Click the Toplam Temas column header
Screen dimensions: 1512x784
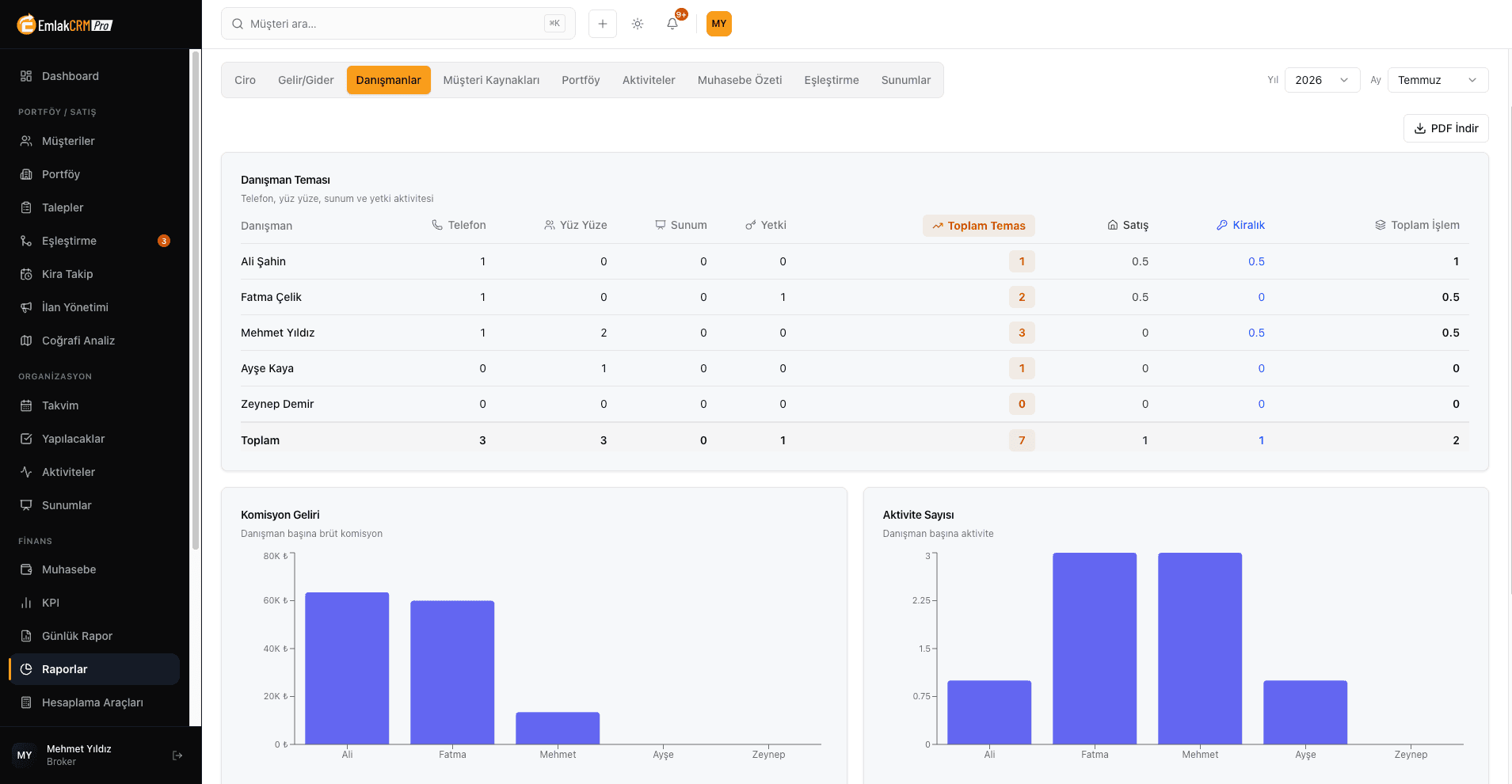pos(978,226)
